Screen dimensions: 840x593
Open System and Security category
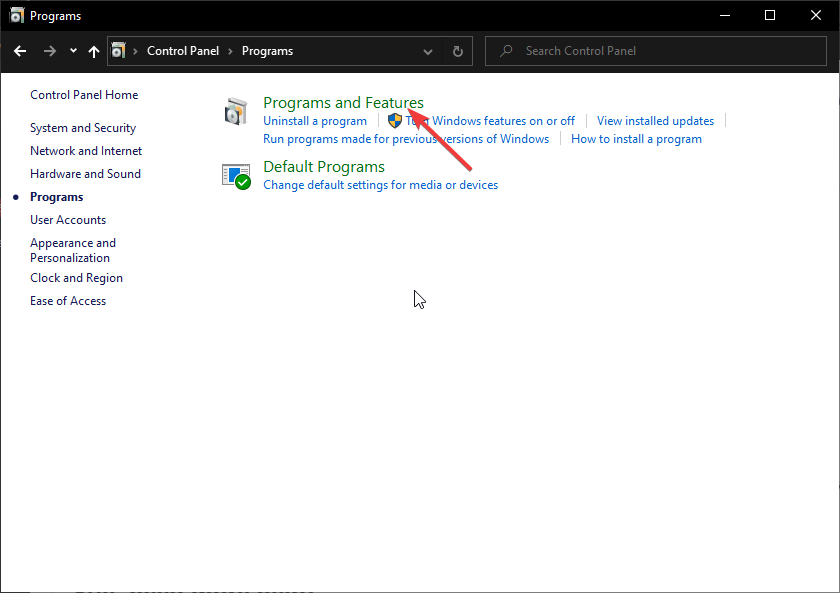[x=83, y=128]
